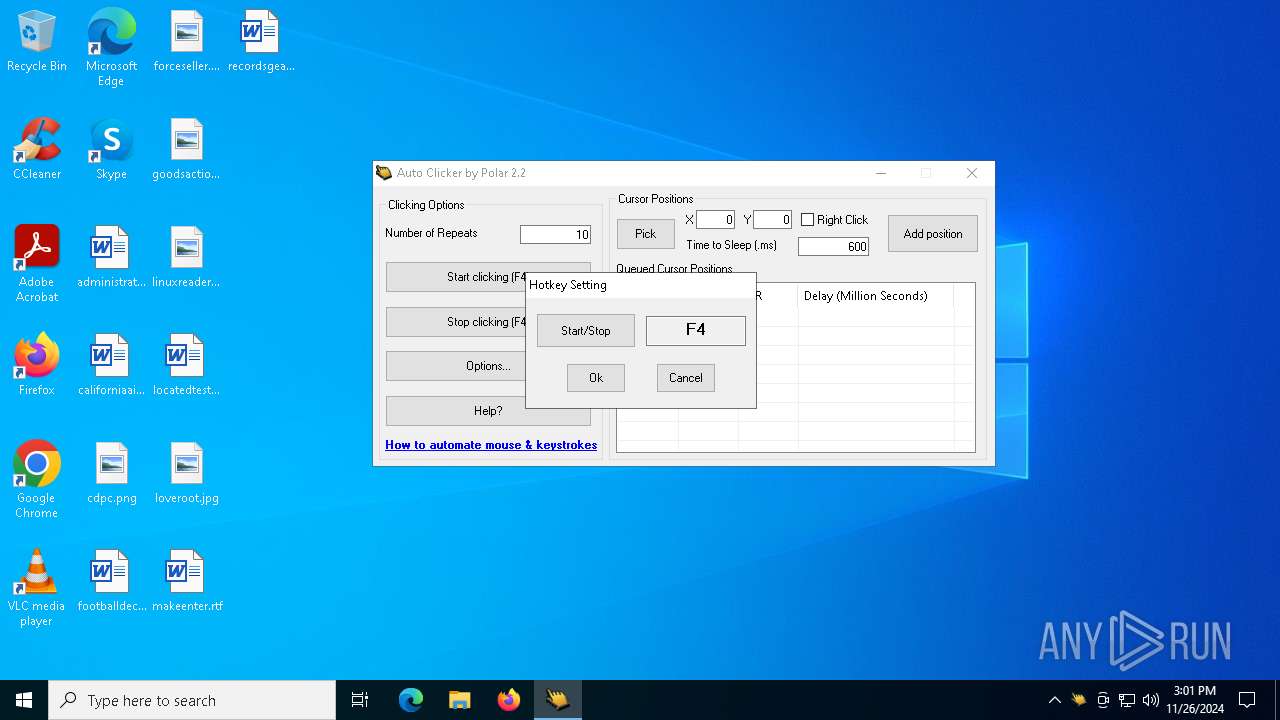Open Task View on the taskbar
Viewport: 1280px width, 720px height.
tap(360, 700)
